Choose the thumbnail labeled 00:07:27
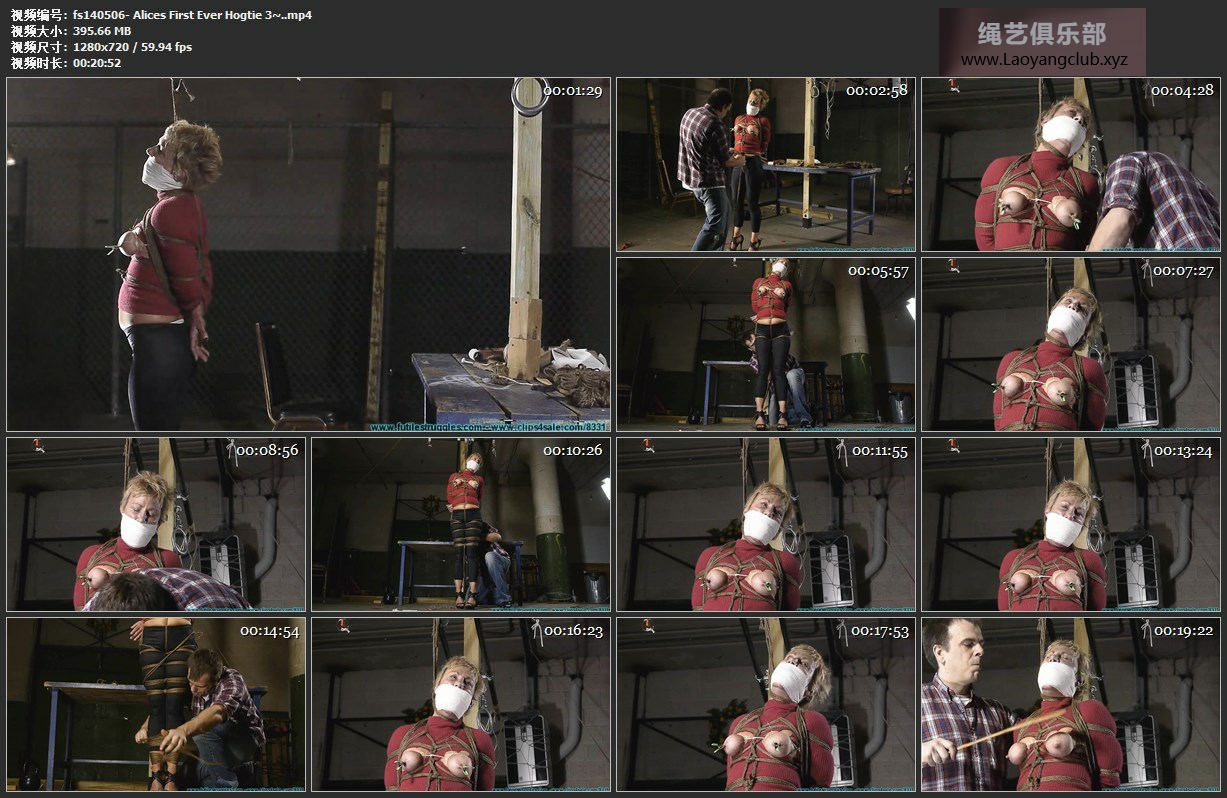Viewport: 1227px width, 798px height. [x=1070, y=344]
